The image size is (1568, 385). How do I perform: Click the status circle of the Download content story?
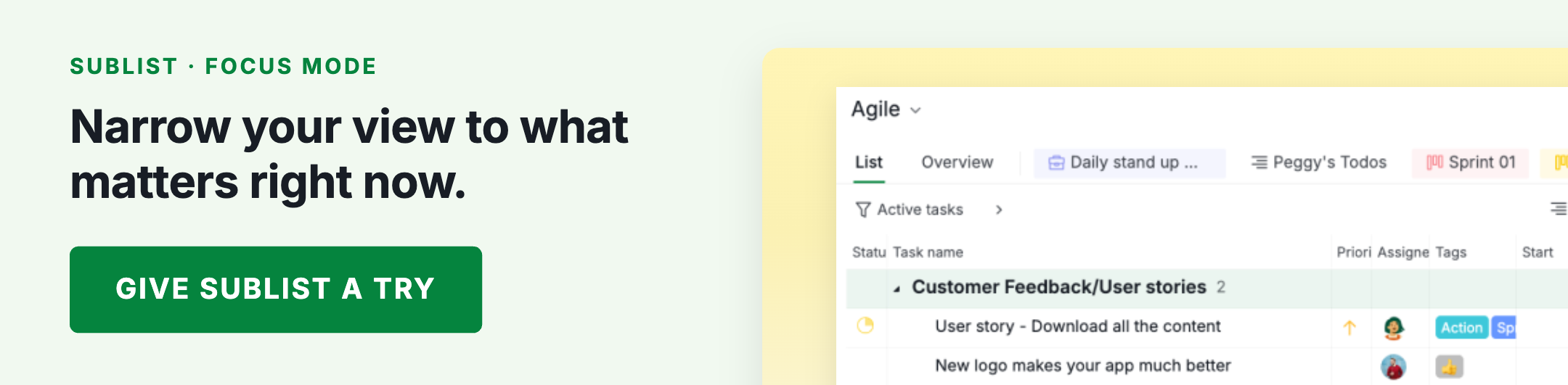(865, 326)
